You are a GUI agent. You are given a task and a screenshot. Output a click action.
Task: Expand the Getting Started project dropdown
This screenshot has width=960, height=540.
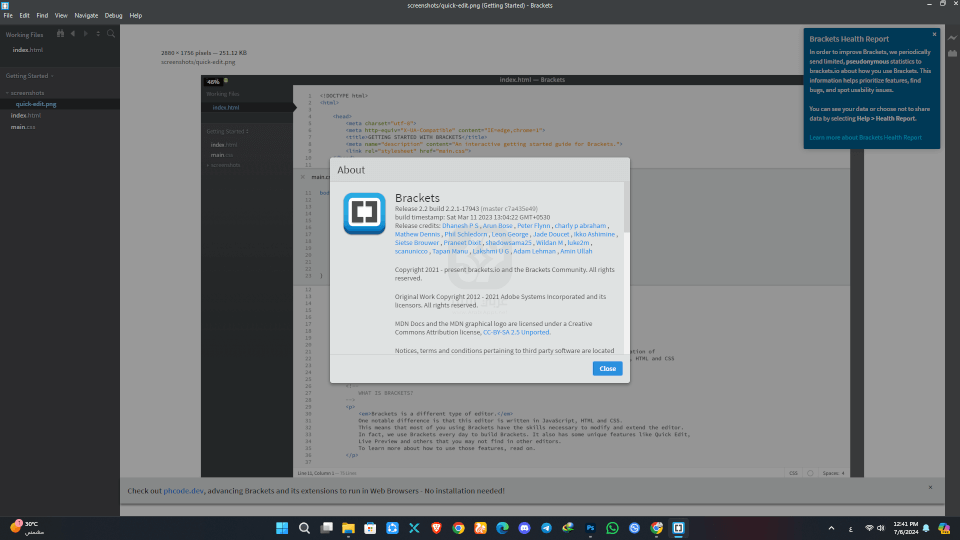coord(52,75)
